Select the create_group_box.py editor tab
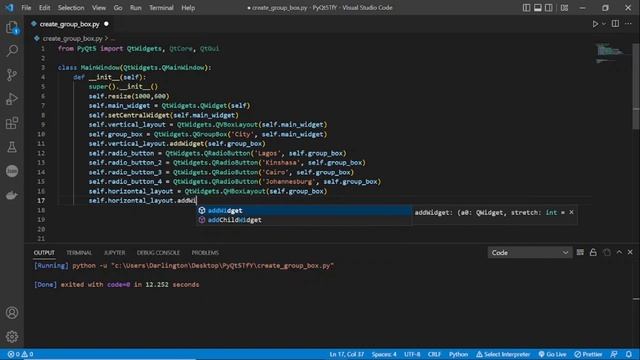Screen dimensions: 640x360 (x=69, y=24)
